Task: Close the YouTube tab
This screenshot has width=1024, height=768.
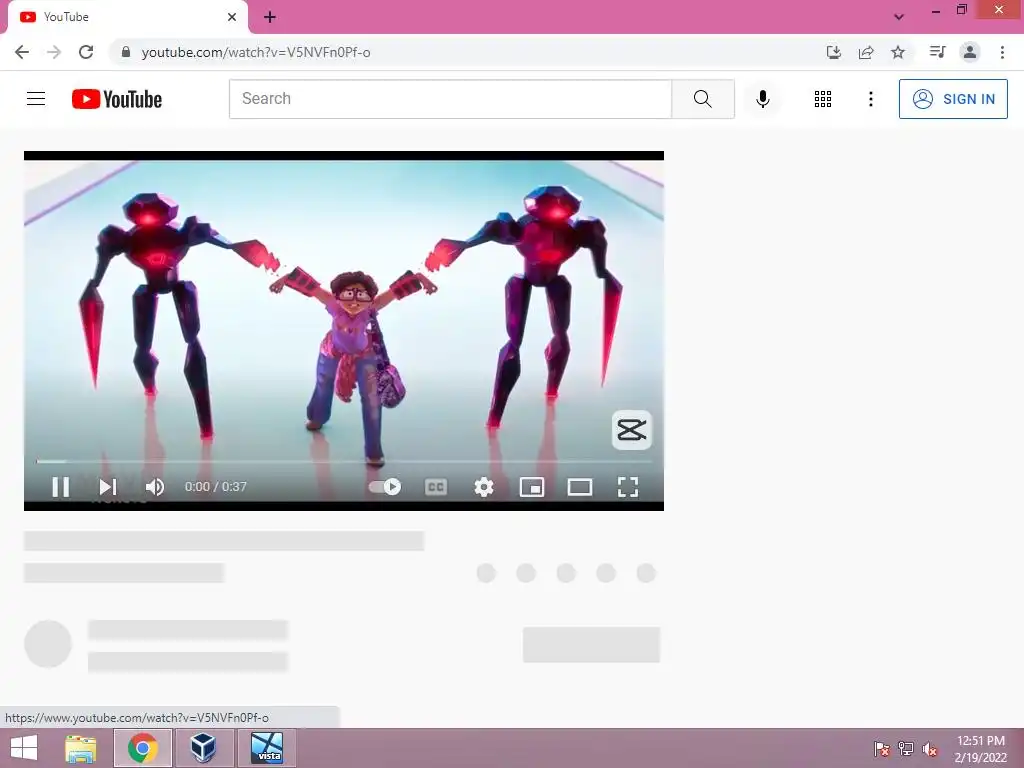Action: (232, 17)
